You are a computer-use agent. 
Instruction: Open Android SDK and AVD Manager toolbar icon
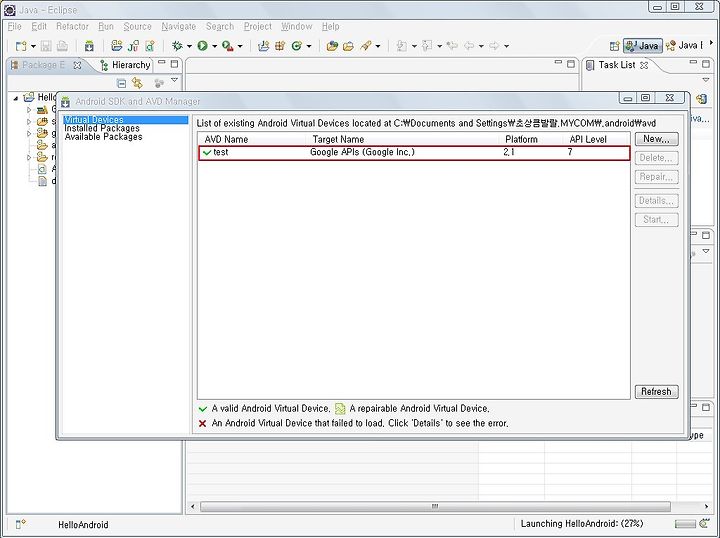tap(89, 46)
